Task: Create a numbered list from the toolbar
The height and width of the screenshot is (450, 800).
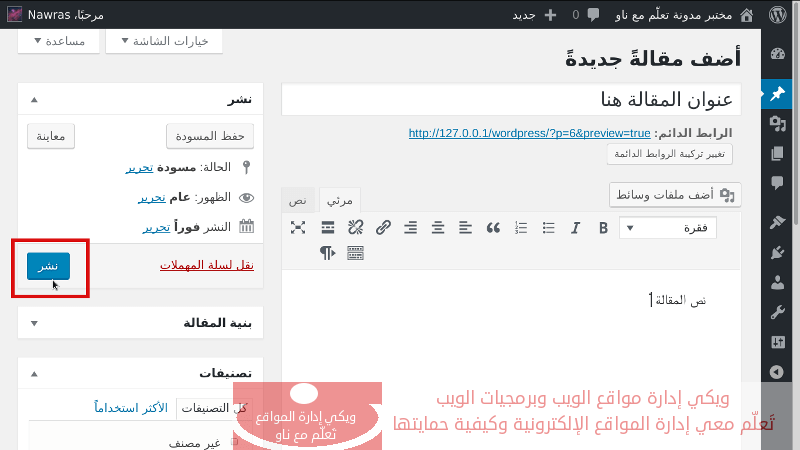Action: (x=520, y=228)
